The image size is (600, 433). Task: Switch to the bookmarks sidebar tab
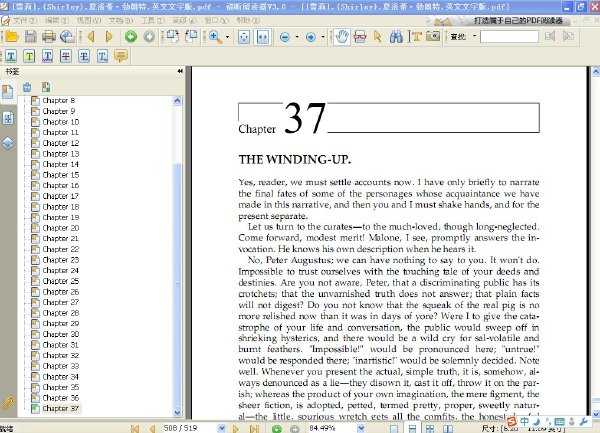(8, 92)
